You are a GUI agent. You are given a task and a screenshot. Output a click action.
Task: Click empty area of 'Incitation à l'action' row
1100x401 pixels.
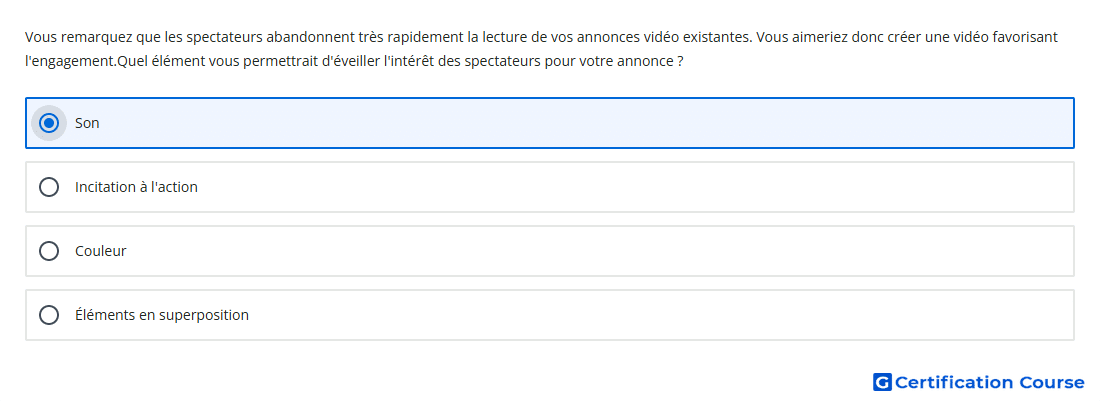pos(631,187)
